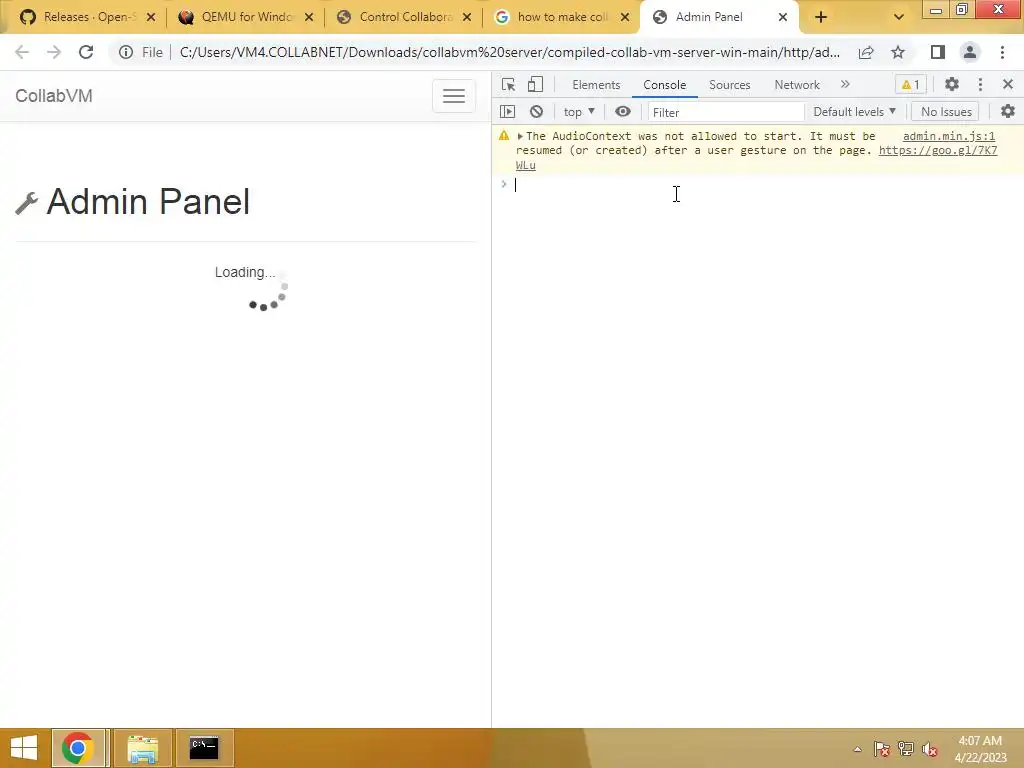Click the console Filter input field
Viewport: 1024px width, 768px height.
point(726,112)
